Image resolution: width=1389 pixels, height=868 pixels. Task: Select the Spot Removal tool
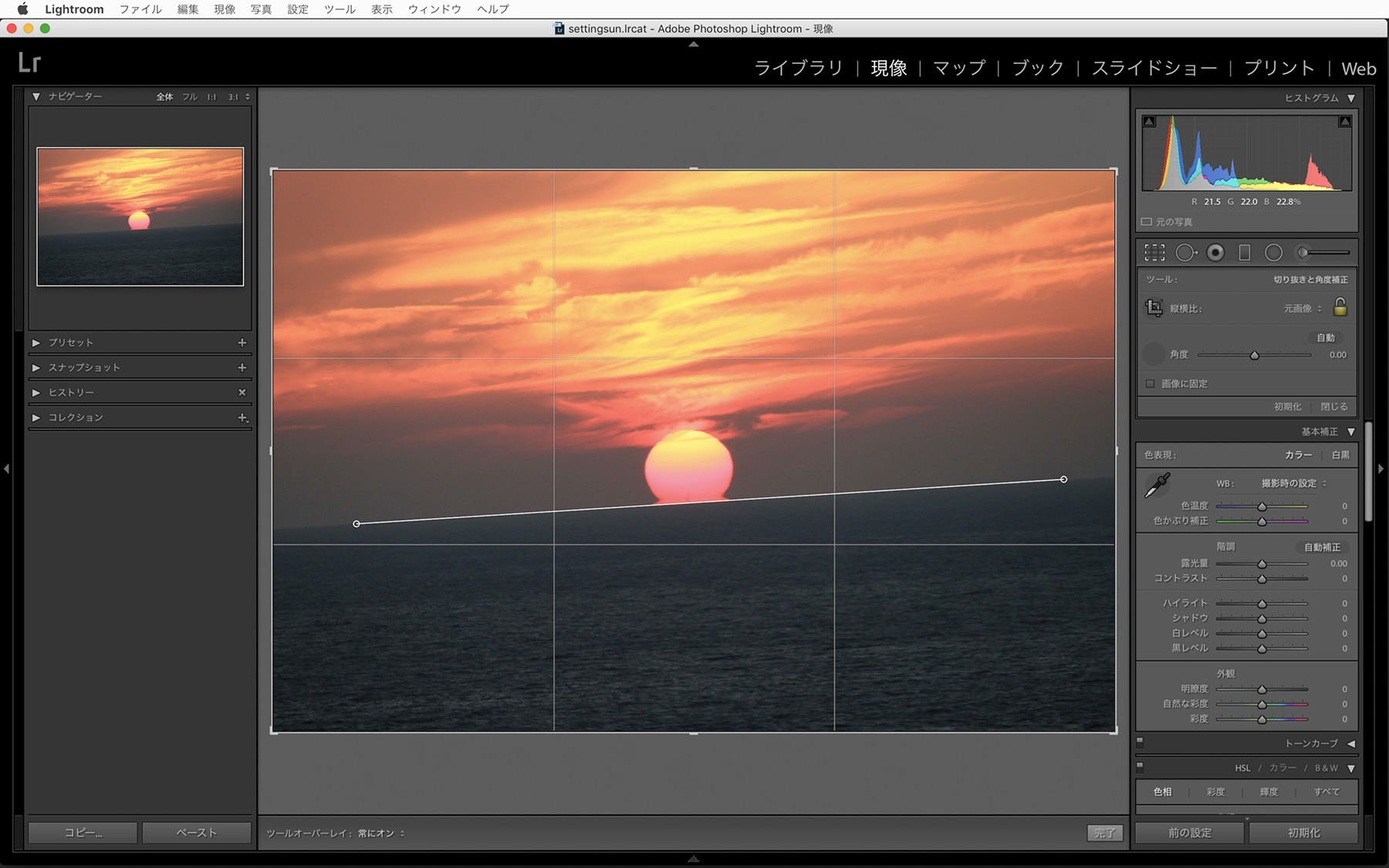[1186, 252]
